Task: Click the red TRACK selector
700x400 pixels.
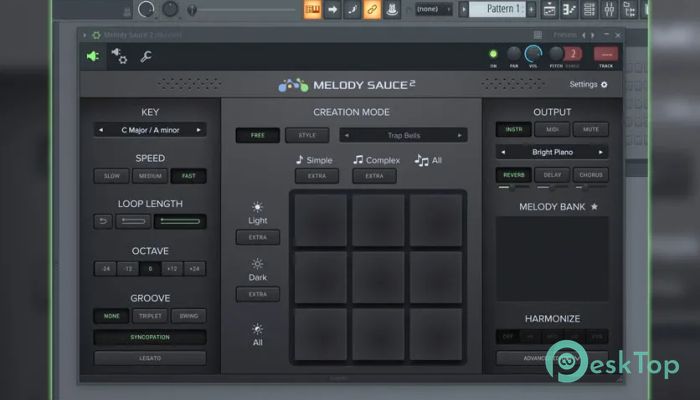Action: click(x=606, y=54)
